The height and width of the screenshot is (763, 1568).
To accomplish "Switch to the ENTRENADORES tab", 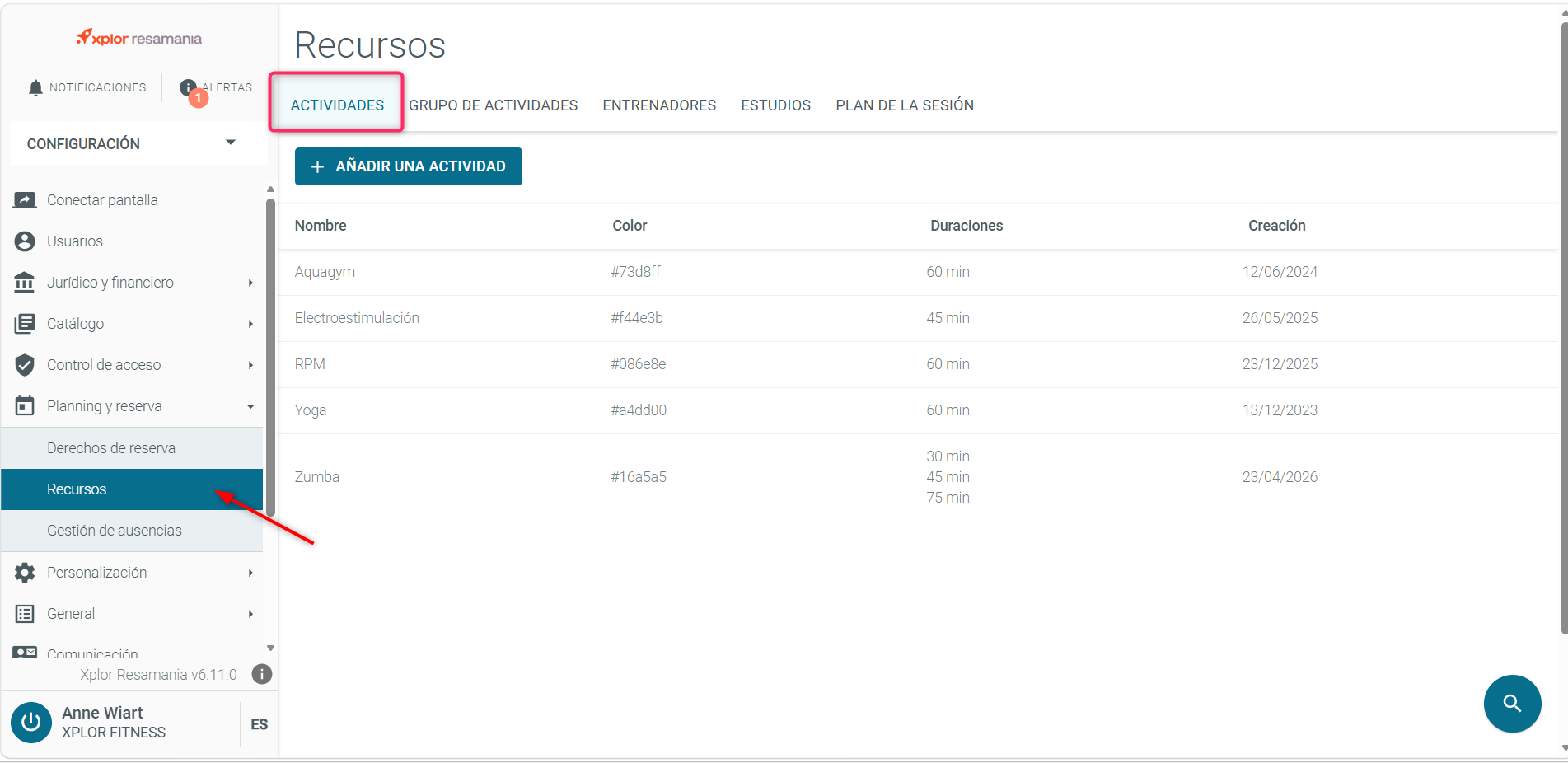I will pyautogui.click(x=659, y=105).
